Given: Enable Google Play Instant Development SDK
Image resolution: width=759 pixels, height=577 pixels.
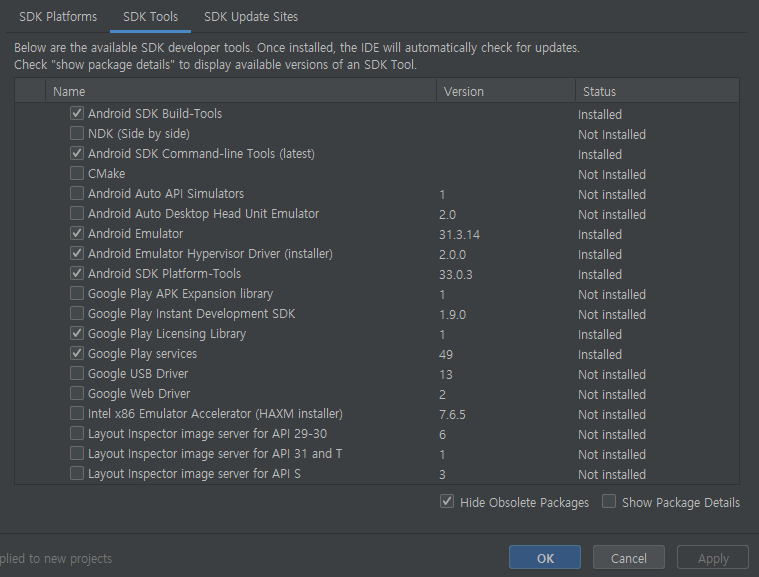Looking at the screenshot, I should [76, 313].
